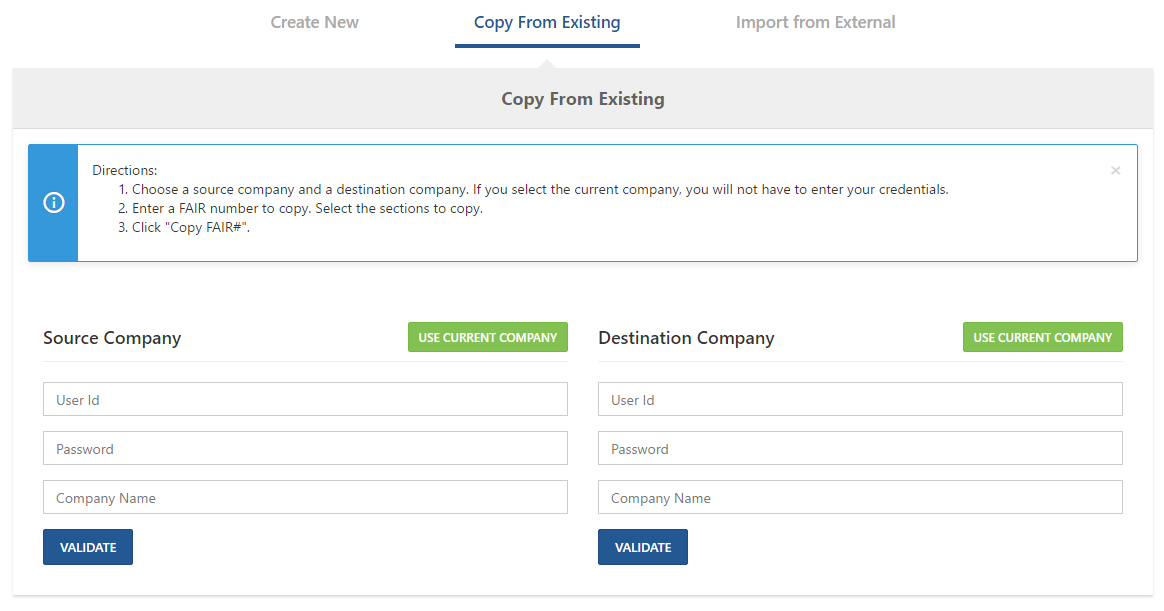Click the 'Directions:' label
The height and width of the screenshot is (611, 1164).
[x=125, y=170]
